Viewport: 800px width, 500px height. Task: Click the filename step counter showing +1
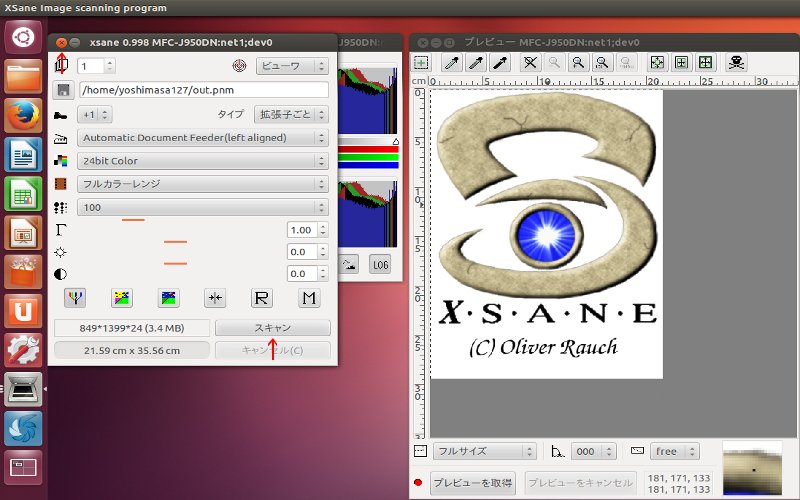[94, 114]
